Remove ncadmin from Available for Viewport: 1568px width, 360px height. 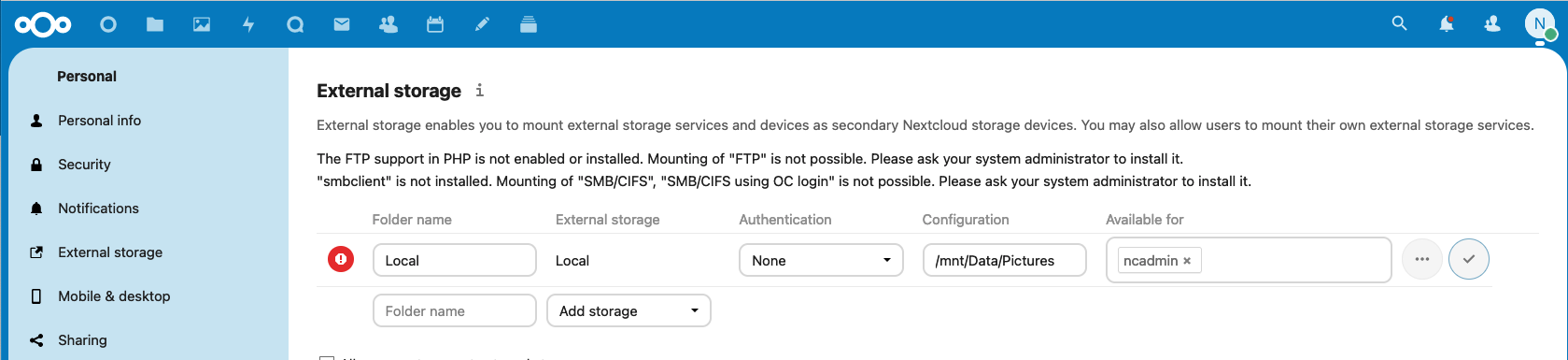[1187, 261]
